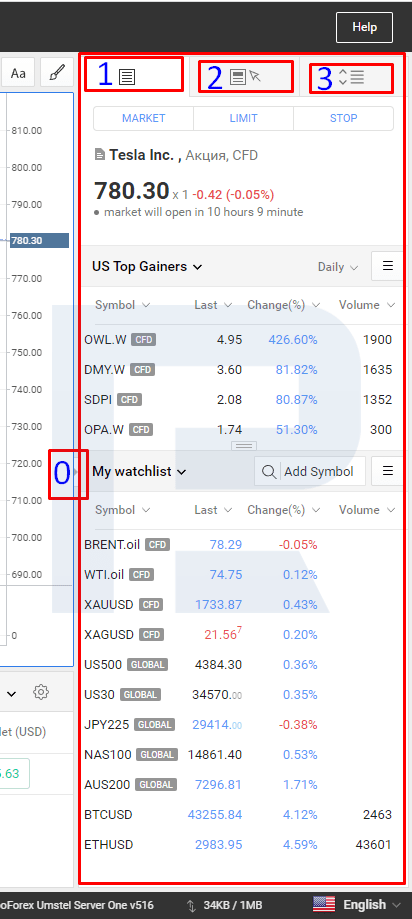Screen dimensions: 412x919
Task: Click the Add Symbol search field
Action: coord(310,472)
